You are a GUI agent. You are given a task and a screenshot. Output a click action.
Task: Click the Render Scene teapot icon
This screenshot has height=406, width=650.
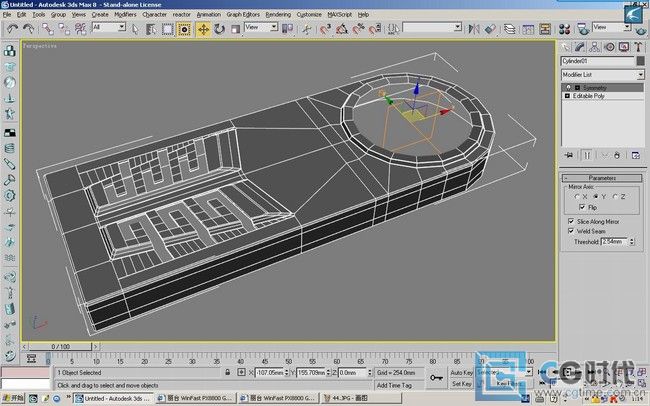click(x=583, y=29)
